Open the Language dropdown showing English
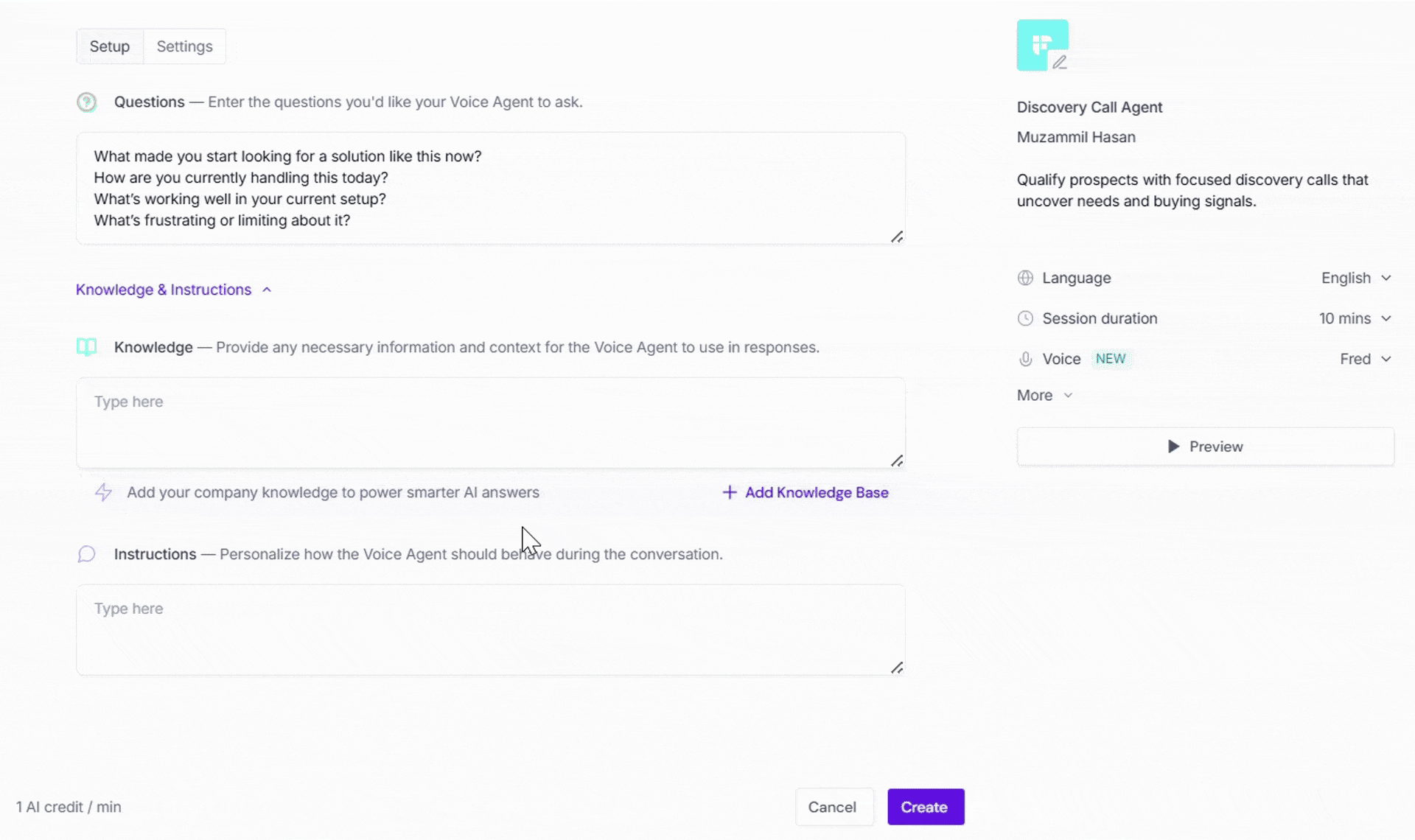The image size is (1415, 840). [x=1356, y=278]
